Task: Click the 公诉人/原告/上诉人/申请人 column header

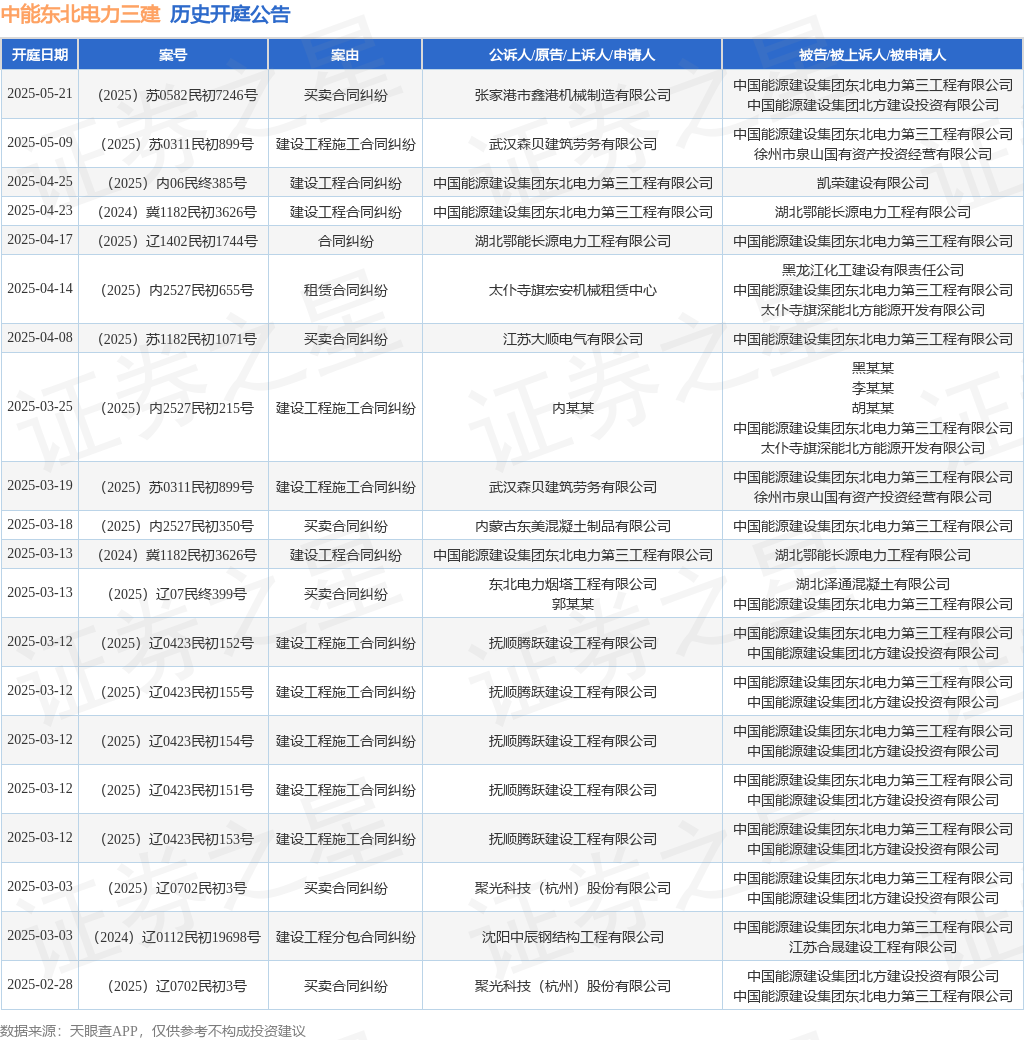Action: click(x=572, y=55)
